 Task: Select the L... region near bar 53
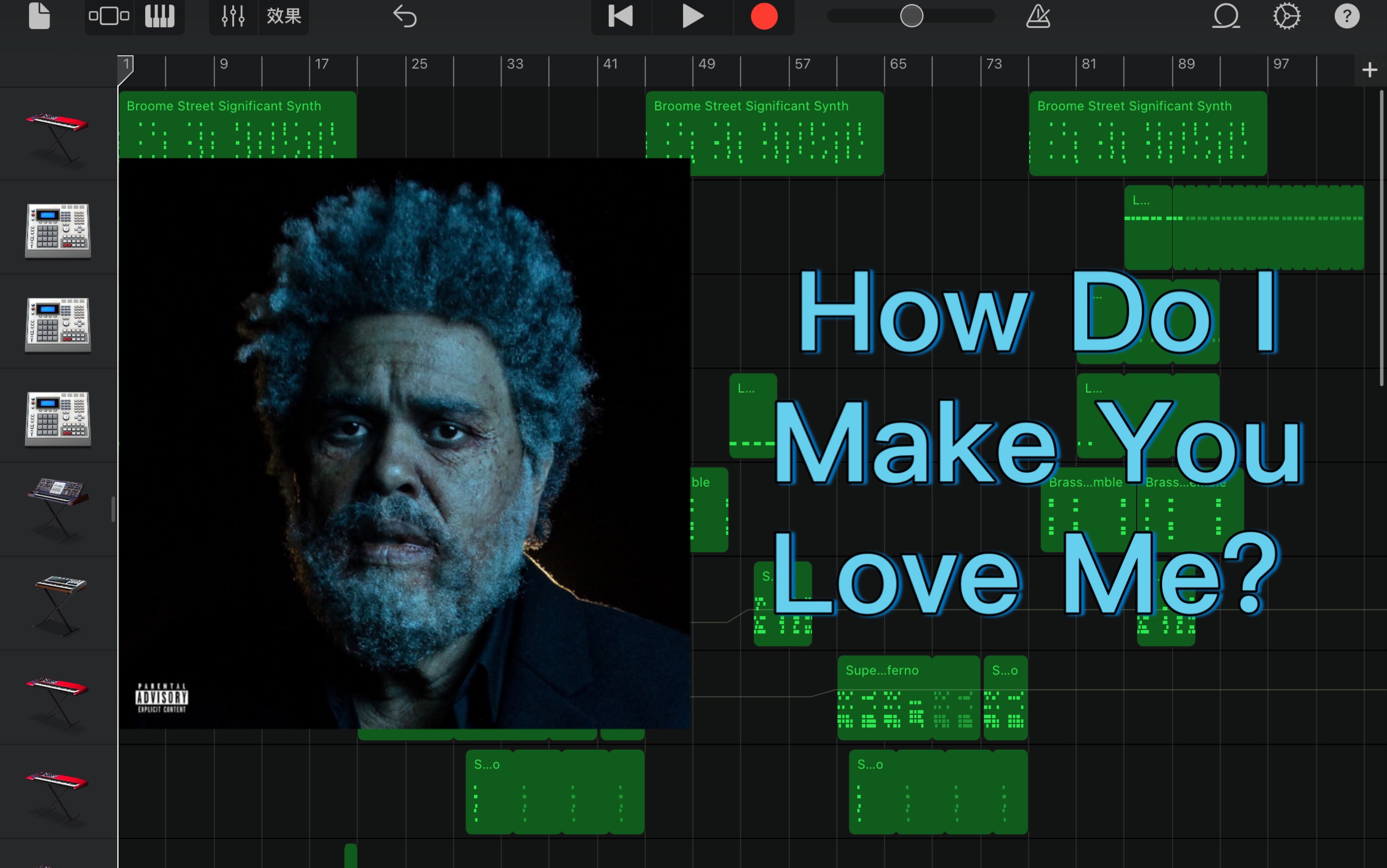click(752, 415)
